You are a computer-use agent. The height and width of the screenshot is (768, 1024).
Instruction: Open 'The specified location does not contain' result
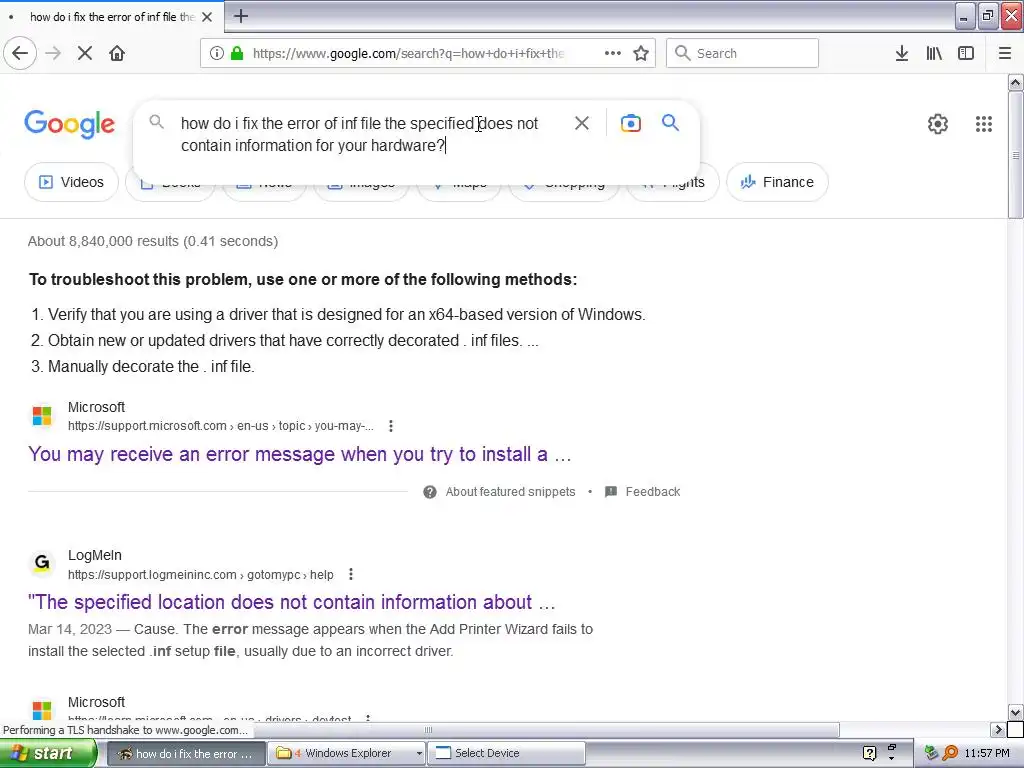click(292, 602)
